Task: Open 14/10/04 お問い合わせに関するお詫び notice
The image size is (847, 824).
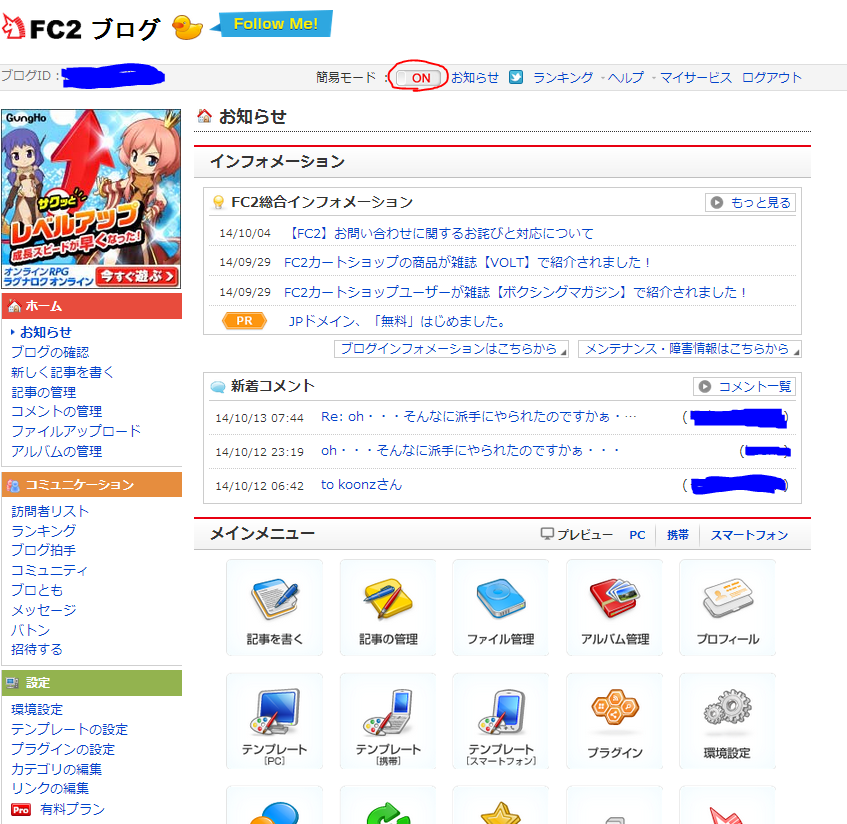Action: tap(439, 233)
